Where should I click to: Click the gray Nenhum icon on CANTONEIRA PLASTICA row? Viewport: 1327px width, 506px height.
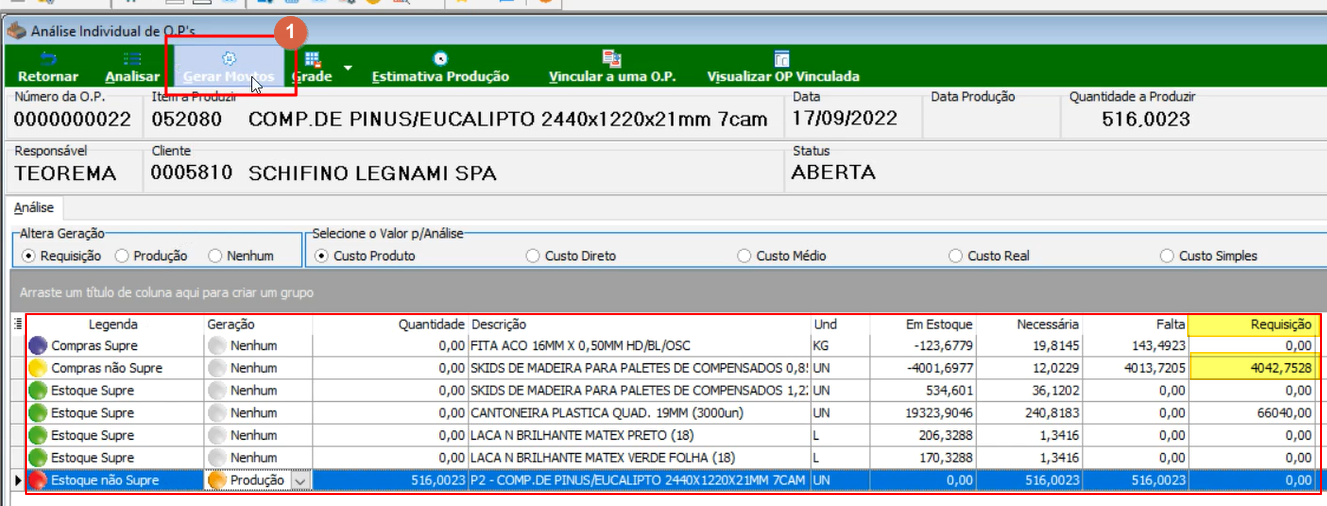[217, 413]
